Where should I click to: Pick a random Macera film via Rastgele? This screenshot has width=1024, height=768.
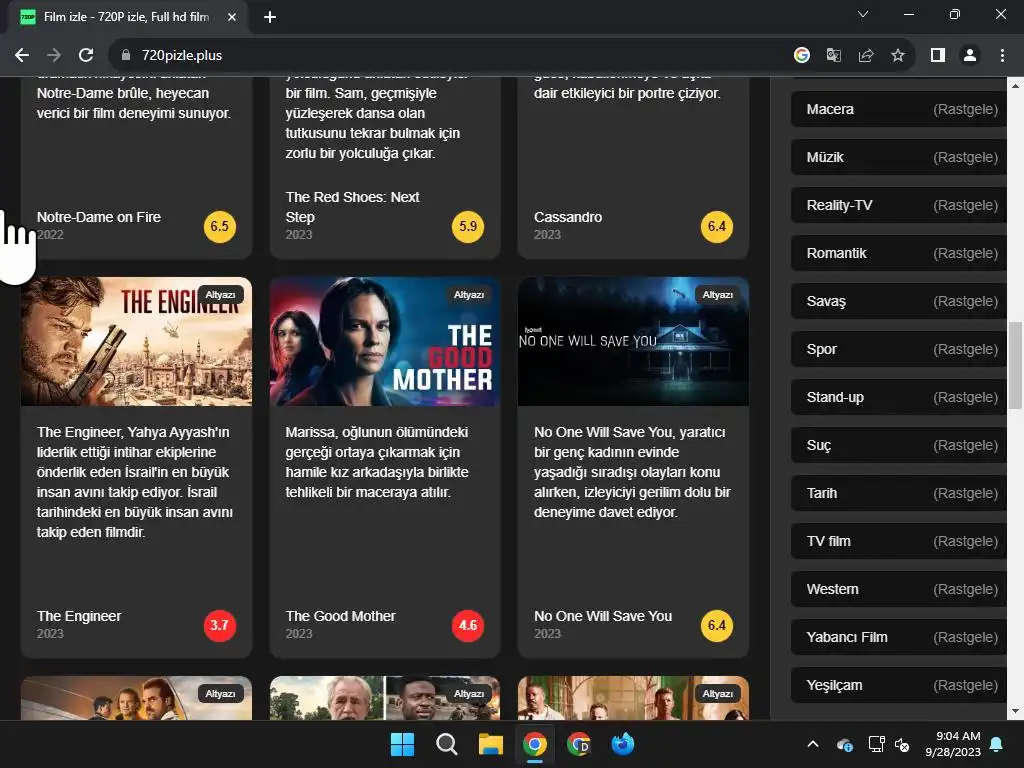pos(965,109)
